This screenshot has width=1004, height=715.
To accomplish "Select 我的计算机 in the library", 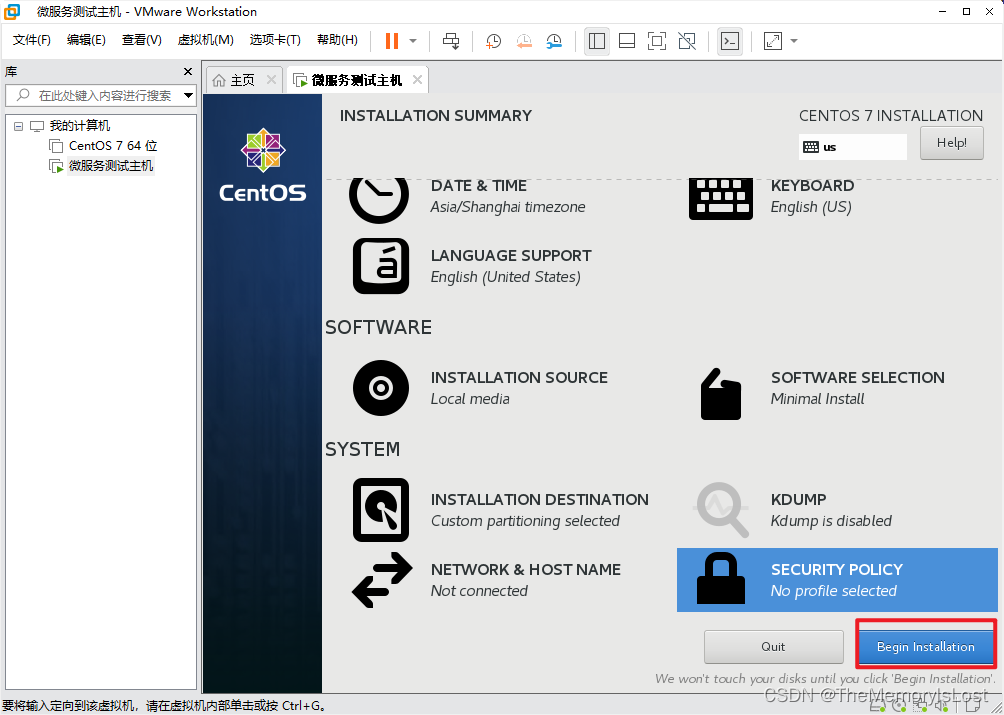I will point(79,125).
